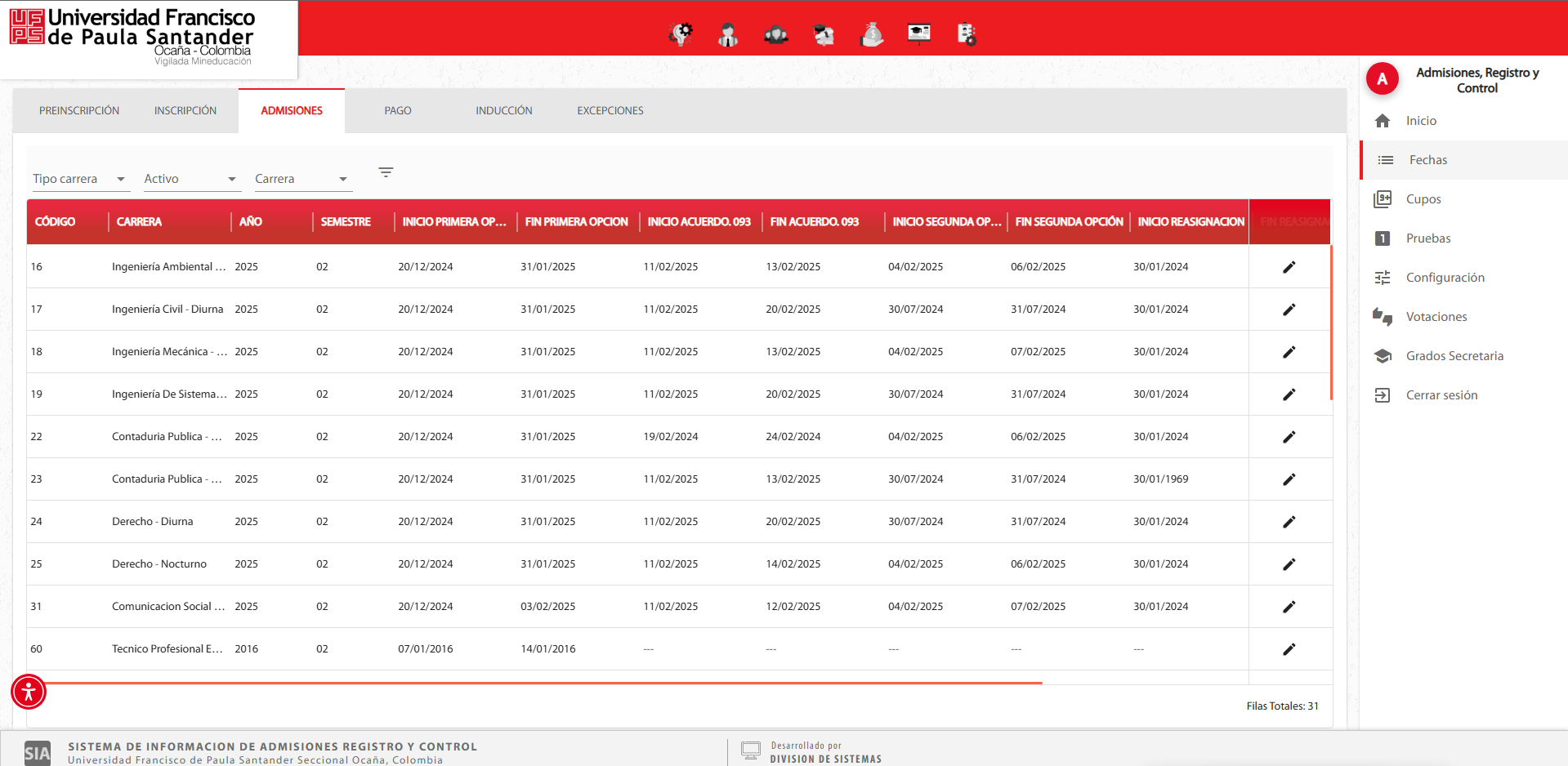The height and width of the screenshot is (766, 1568).
Task: Click the money bag icon in header
Action: [x=872, y=34]
